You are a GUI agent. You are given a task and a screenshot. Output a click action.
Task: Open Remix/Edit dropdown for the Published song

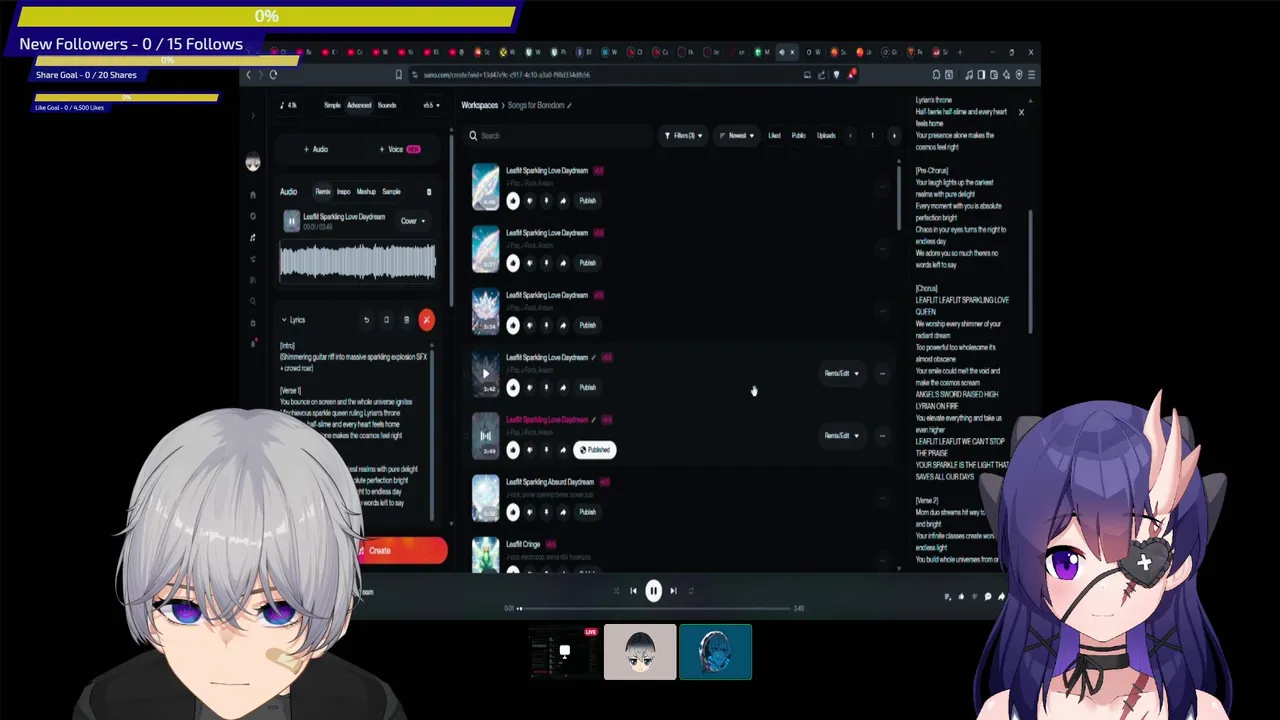(x=841, y=436)
